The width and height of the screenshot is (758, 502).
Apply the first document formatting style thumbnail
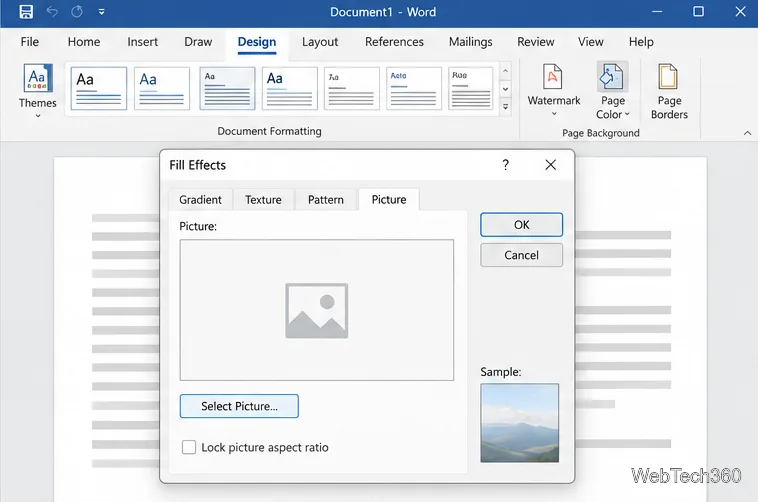pos(99,89)
